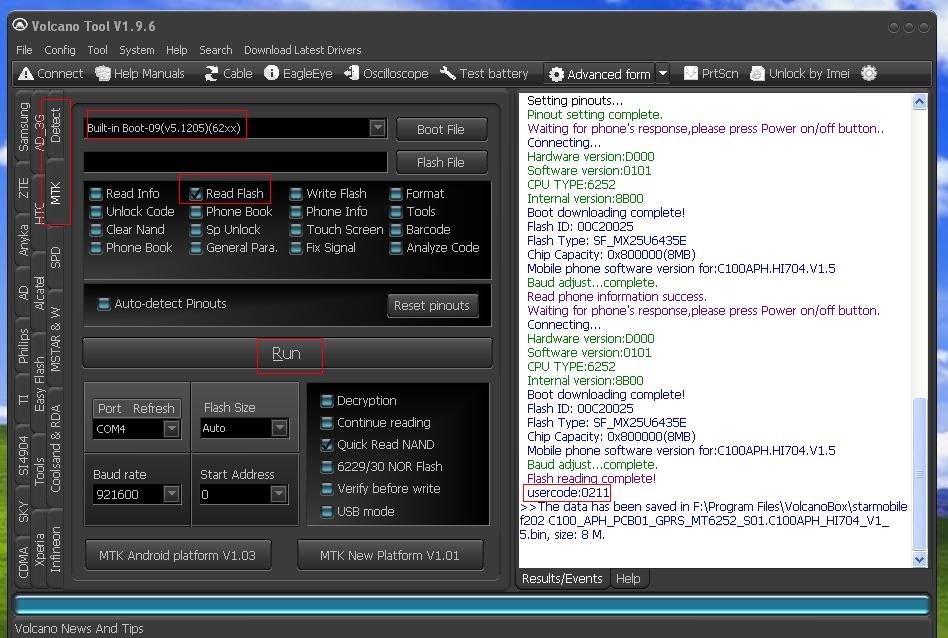This screenshot has height=638, width=948.
Task: Enable the Sp Unlock checkbox
Action: pyautogui.click(x=195, y=230)
